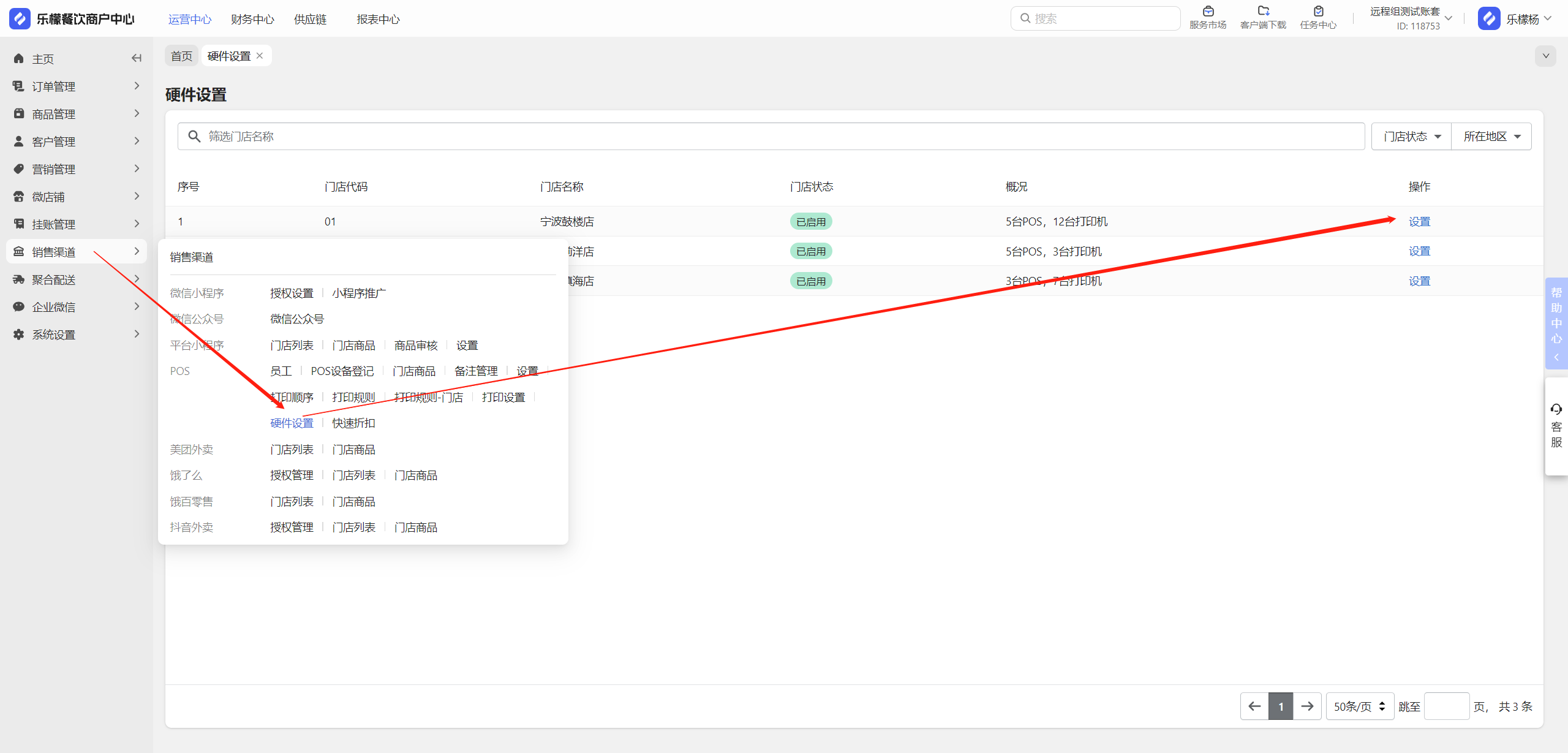The width and height of the screenshot is (1568, 753).
Task: Open the task center icon
Action: point(1318,12)
